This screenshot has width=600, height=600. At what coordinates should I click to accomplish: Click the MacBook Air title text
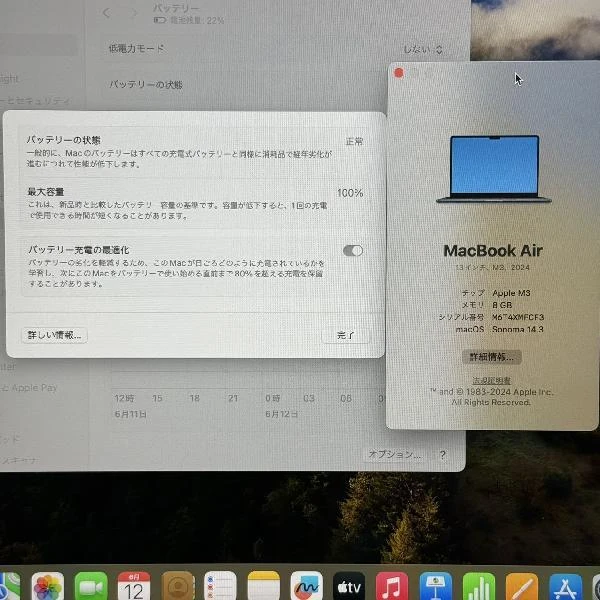493,251
